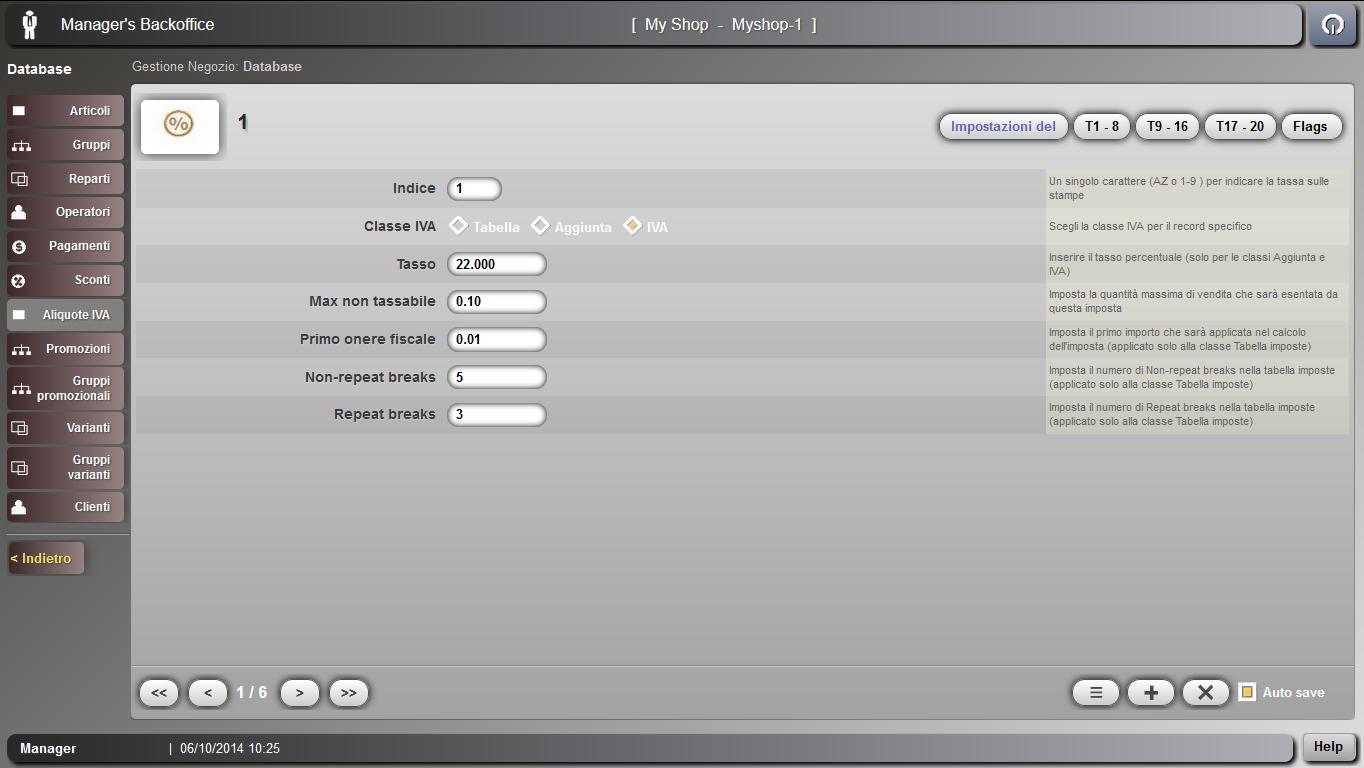Viewport: 1364px width, 768px height.
Task: Click the percent record icon
Action: 179,125
